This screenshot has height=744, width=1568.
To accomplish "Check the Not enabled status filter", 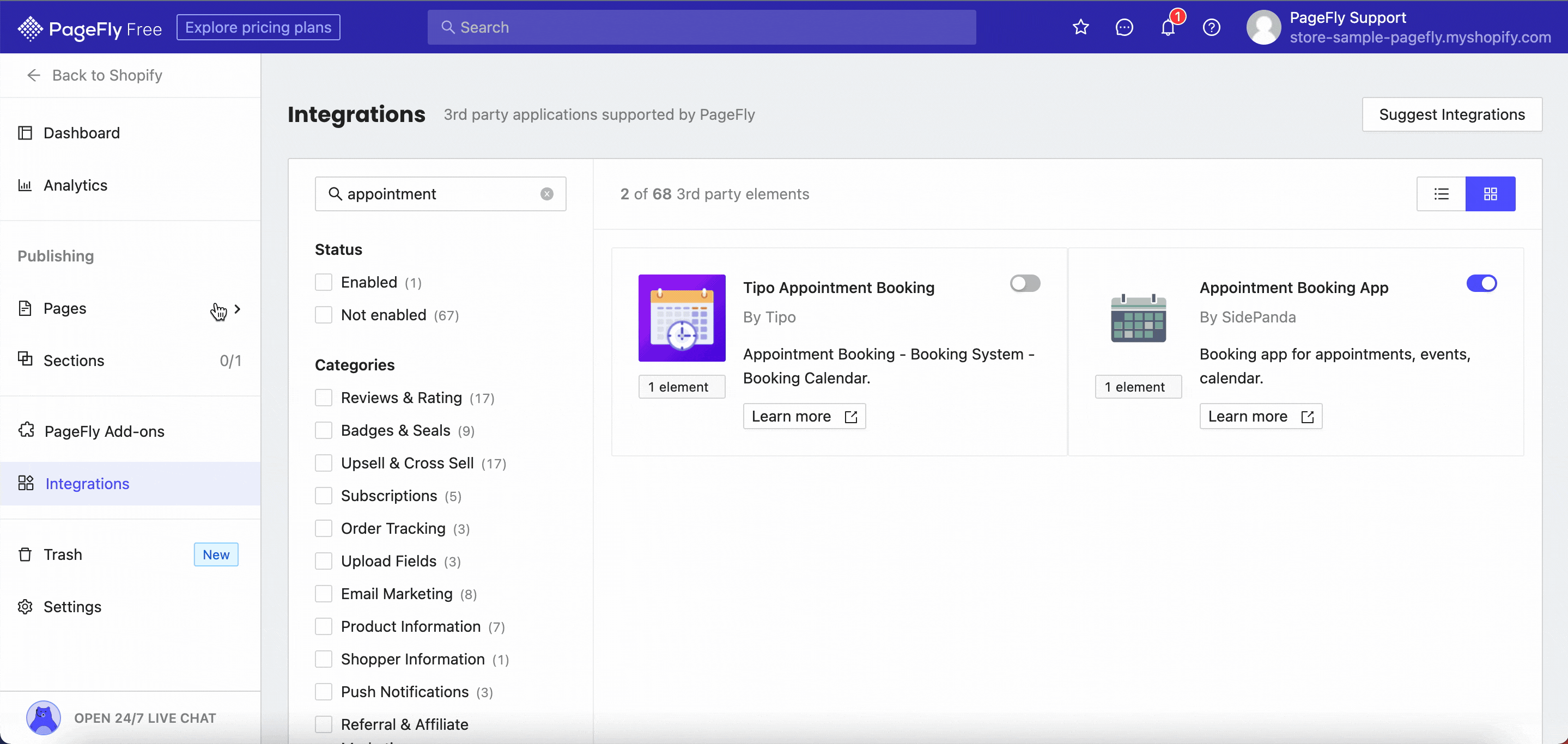I will click(323, 315).
